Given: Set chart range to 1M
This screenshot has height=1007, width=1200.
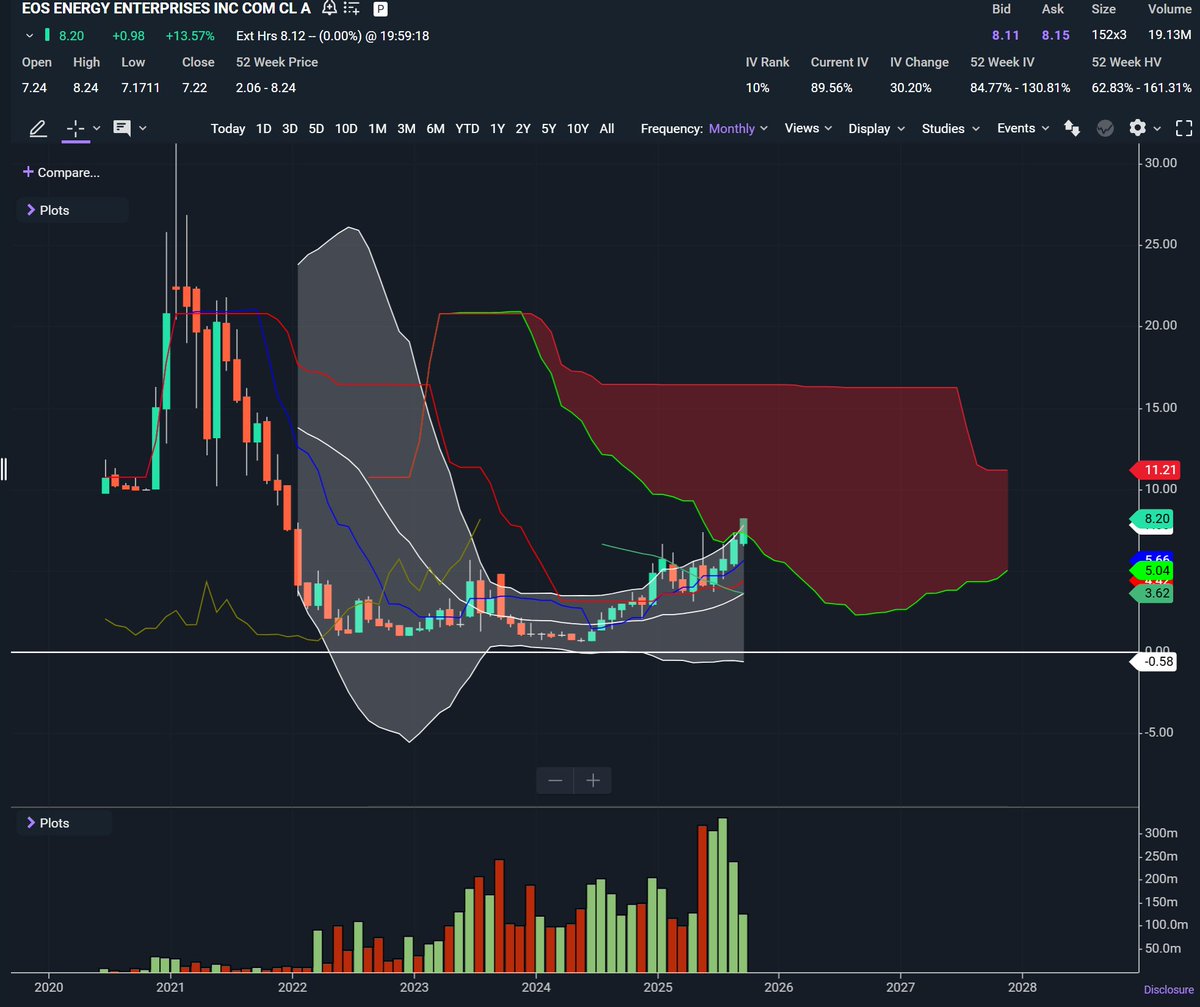Looking at the screenshot, I should point(378,128).
